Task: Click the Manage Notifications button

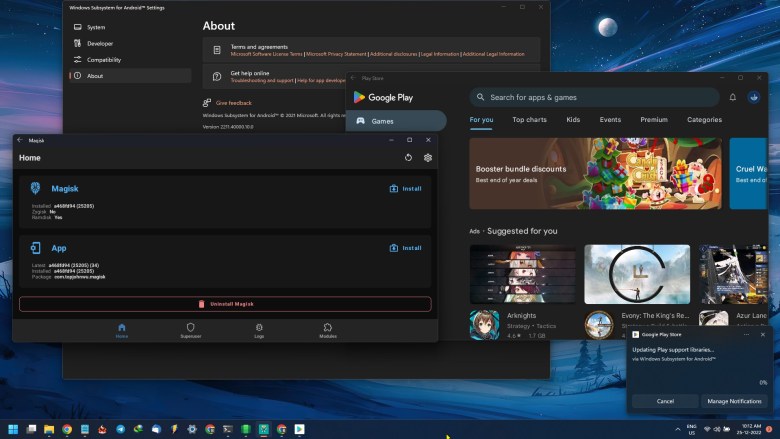Action: (734, 401)
